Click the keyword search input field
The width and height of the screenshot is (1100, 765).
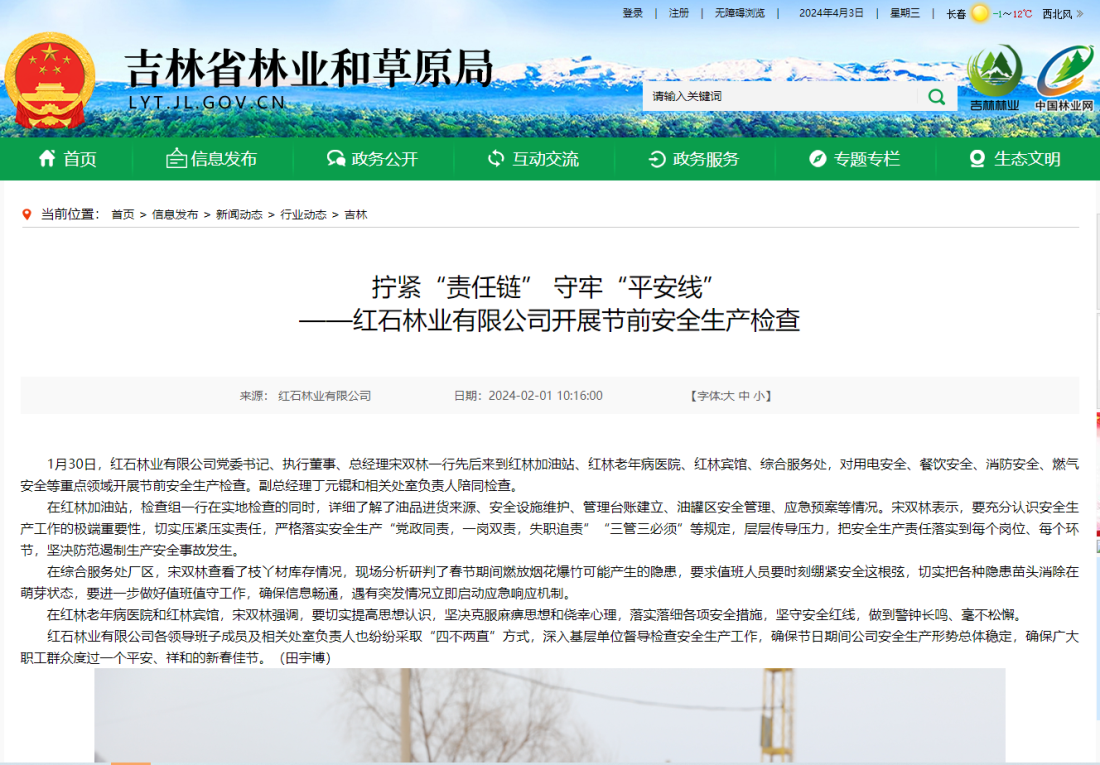pos(780,96)
